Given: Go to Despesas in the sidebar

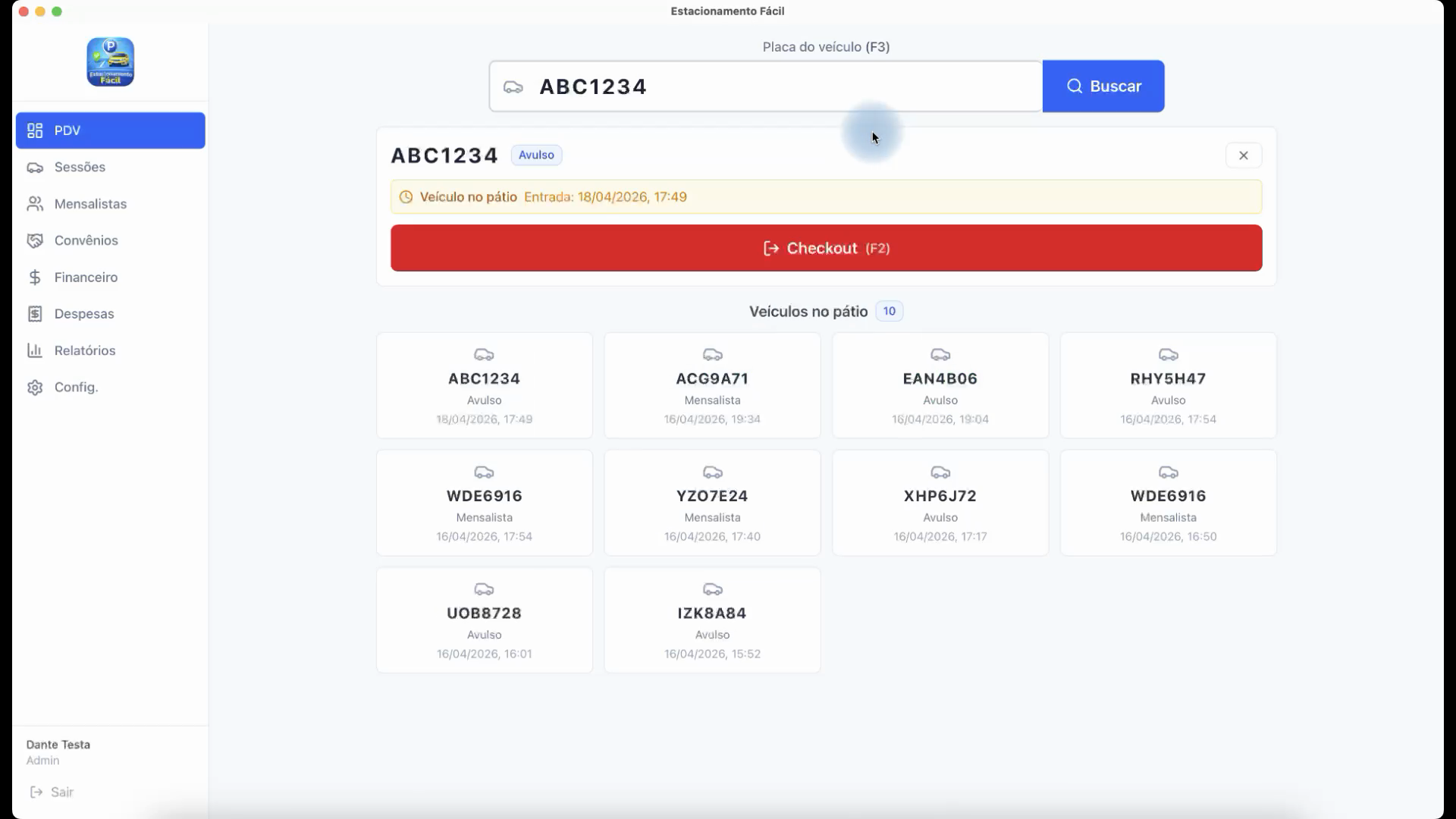Looking at the screenshot, I should click(x=110, y=314).
